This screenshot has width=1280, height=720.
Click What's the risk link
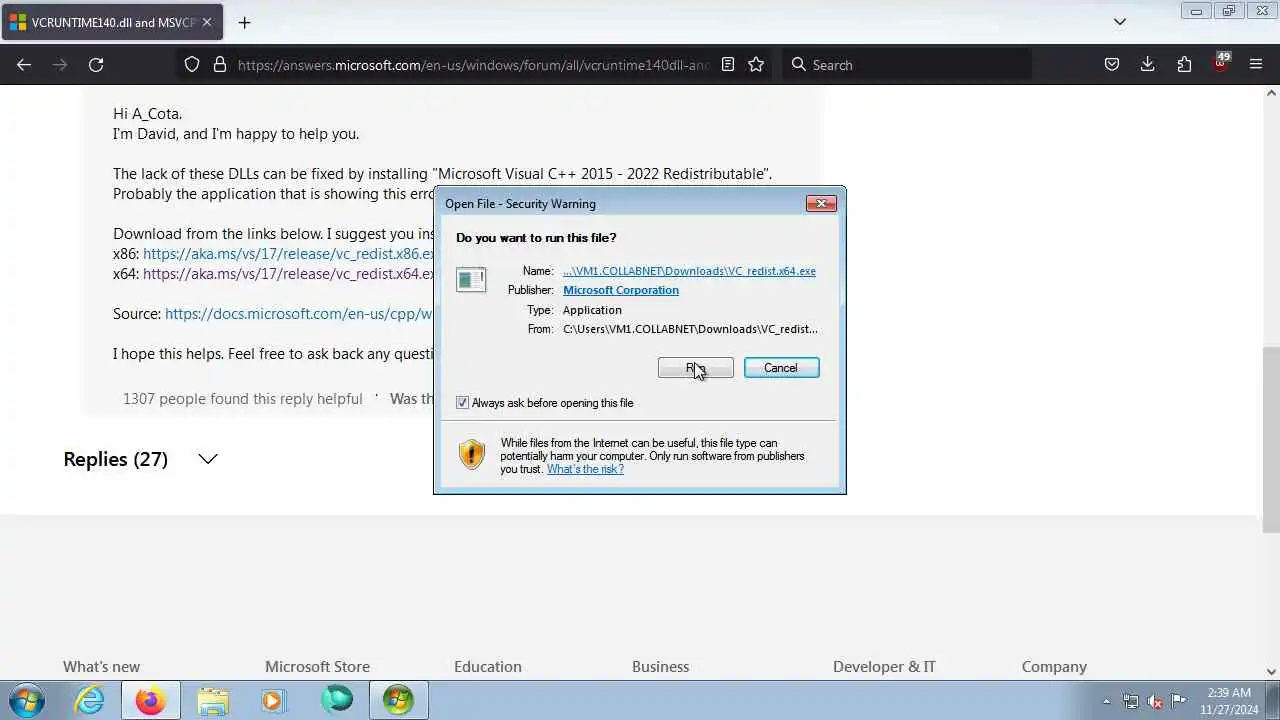[585, 469]
